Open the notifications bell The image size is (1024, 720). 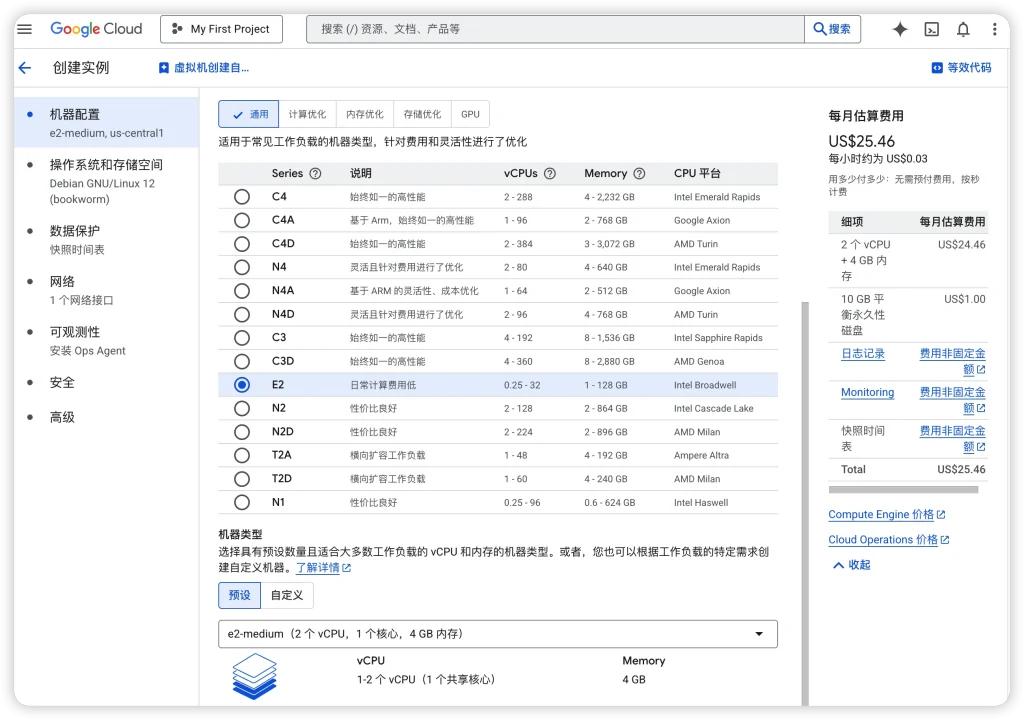point(963,29)
